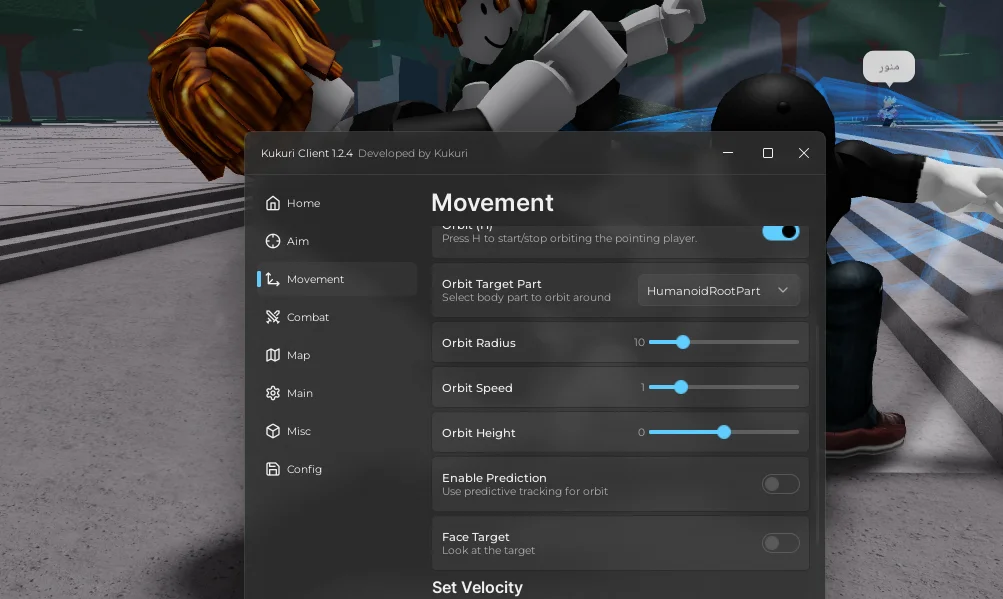Click the Aim crosshair icon
This screenshot has height=599, width=1003.
[x=273, y=241]
